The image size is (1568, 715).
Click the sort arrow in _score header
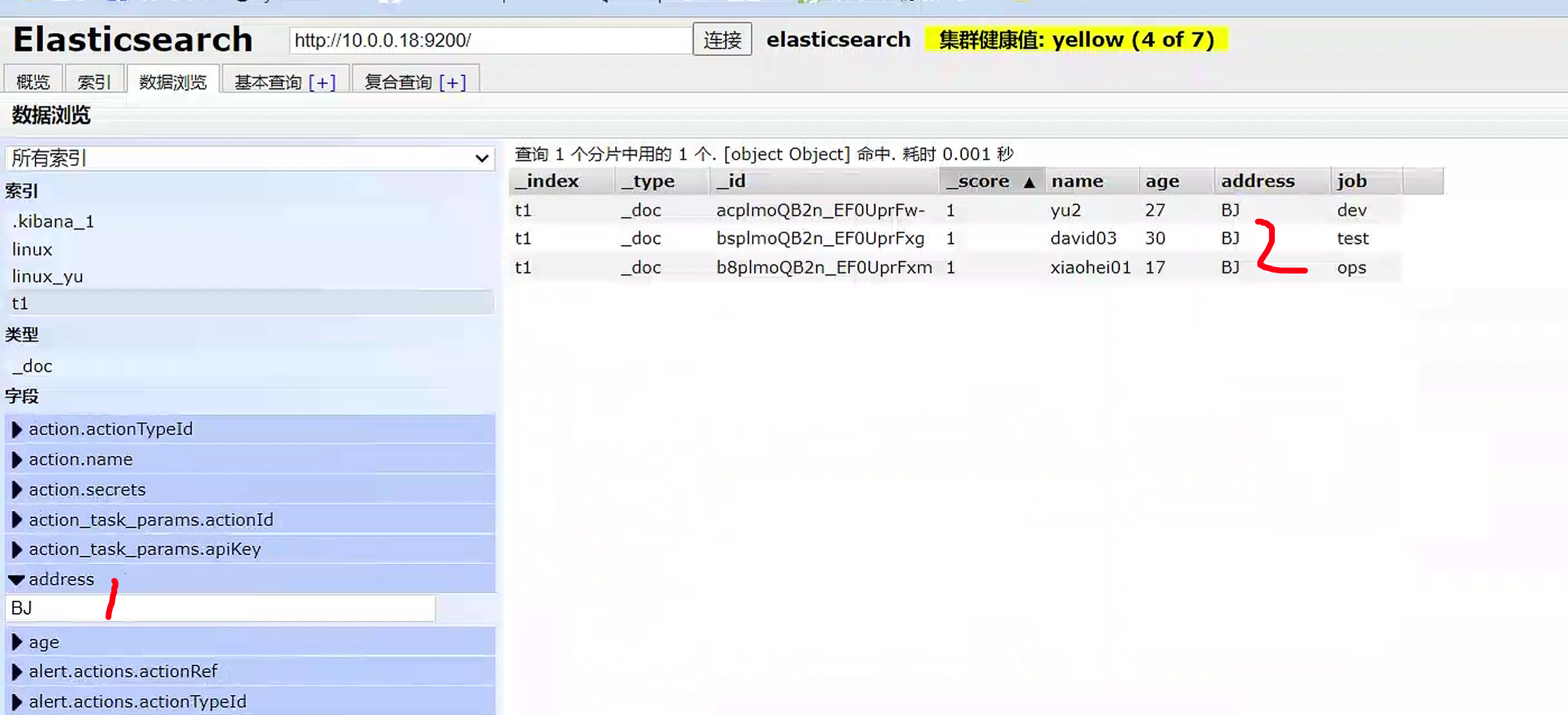(1029, 182)
